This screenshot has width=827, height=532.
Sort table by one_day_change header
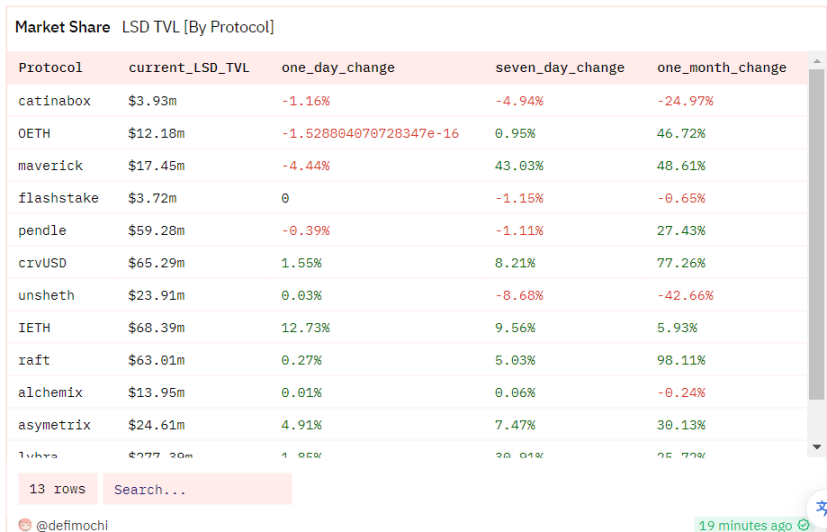[338, 68]
